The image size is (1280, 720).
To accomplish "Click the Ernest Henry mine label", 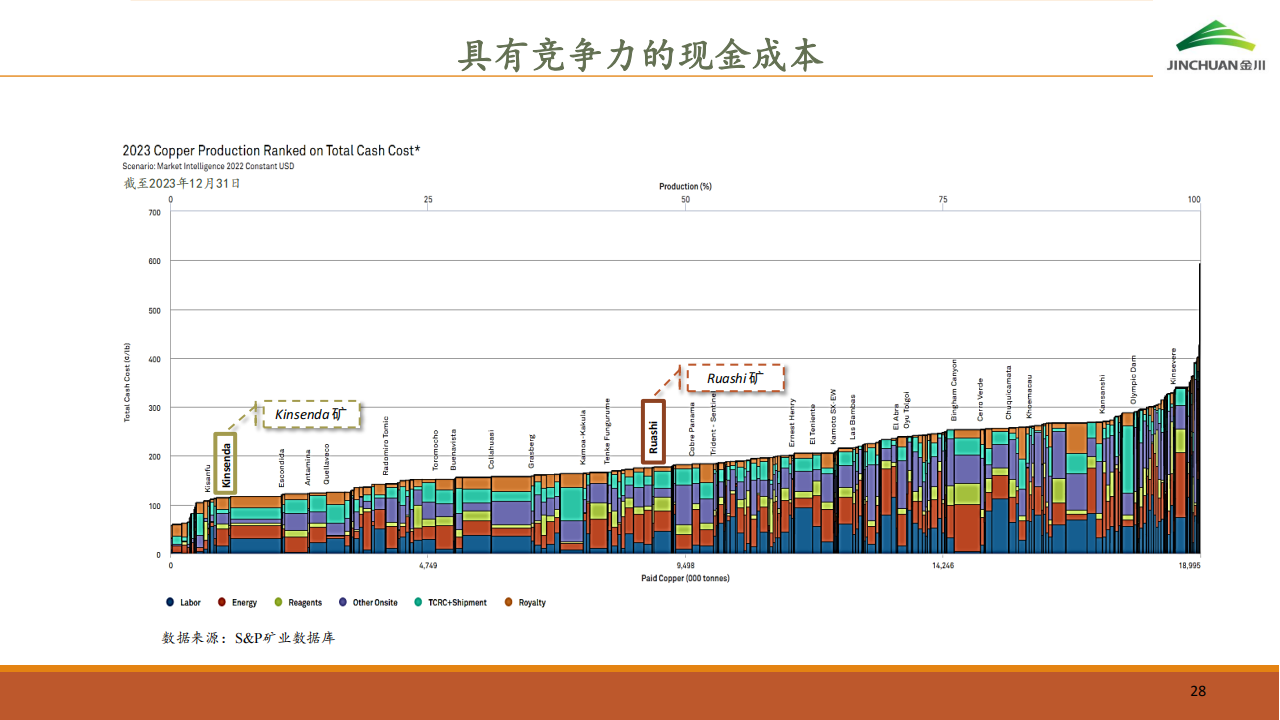I will click(792, 422).
